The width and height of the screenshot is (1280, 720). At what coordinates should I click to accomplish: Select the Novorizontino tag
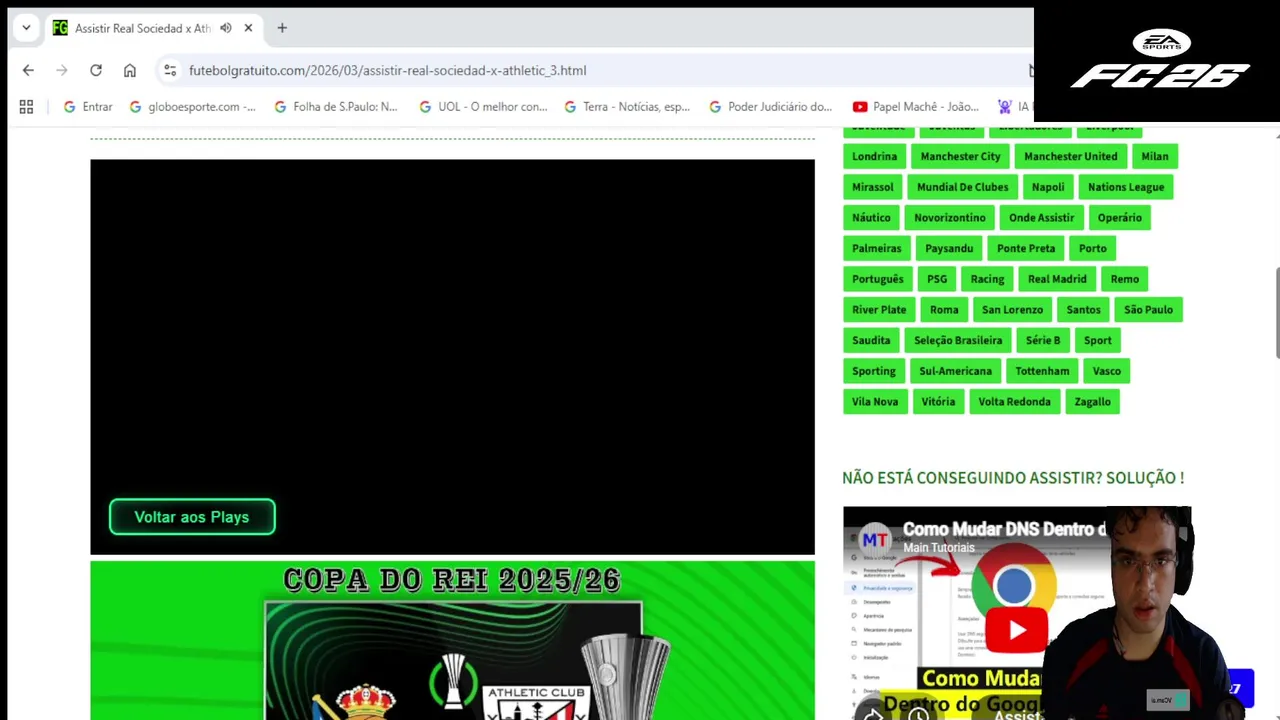(950, 218)
